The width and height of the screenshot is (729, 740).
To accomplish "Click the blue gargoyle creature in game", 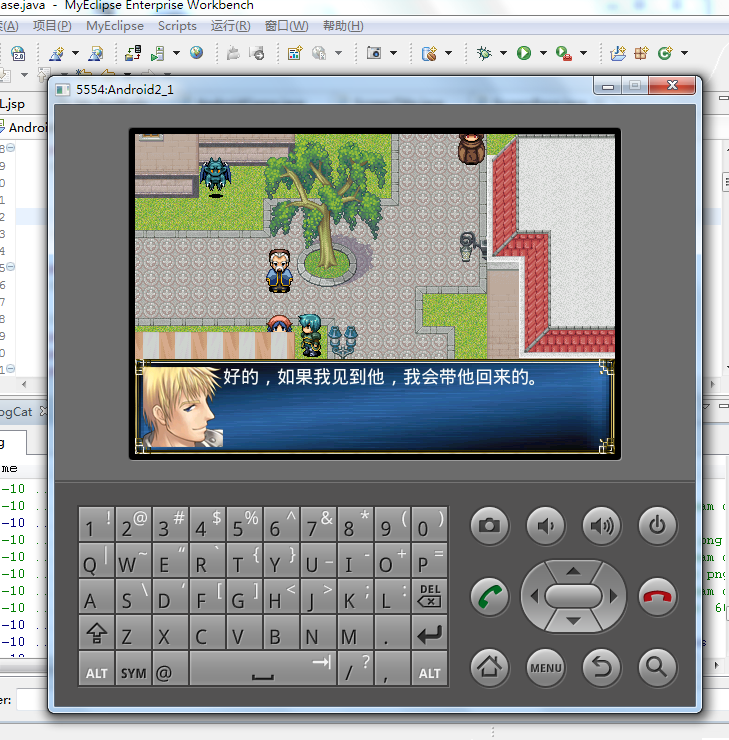I will 215,176.
